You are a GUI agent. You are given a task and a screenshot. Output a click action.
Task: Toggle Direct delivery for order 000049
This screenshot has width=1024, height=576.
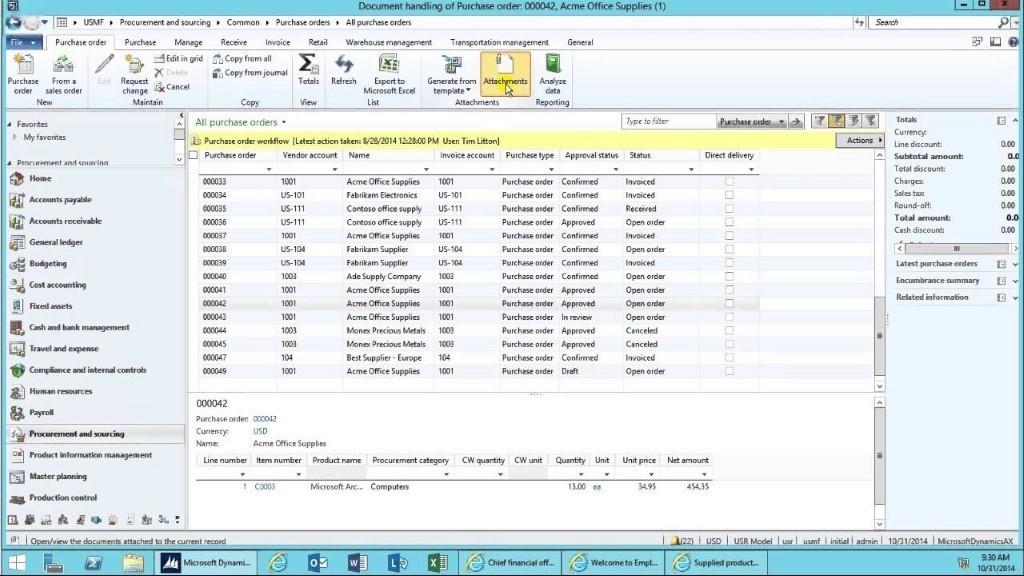click(x=729, y=371)
